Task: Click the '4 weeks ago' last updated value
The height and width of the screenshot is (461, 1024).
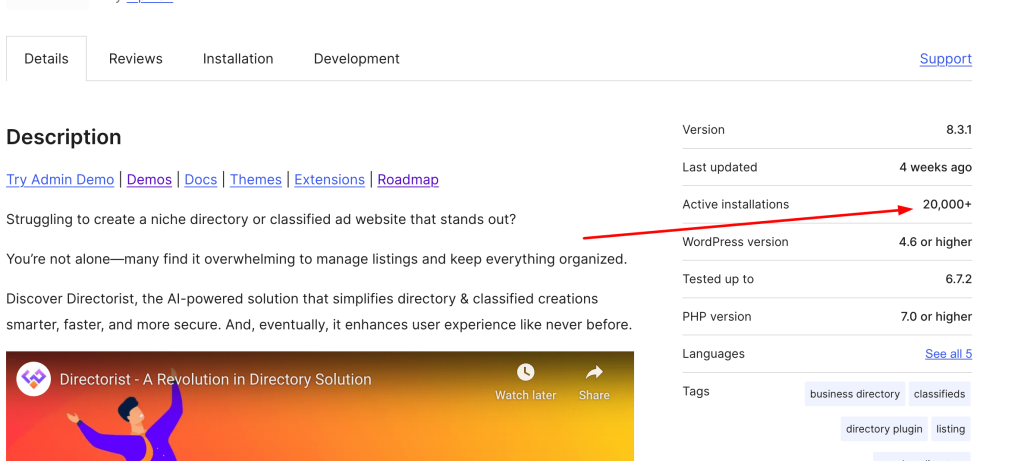Action: 935,167
